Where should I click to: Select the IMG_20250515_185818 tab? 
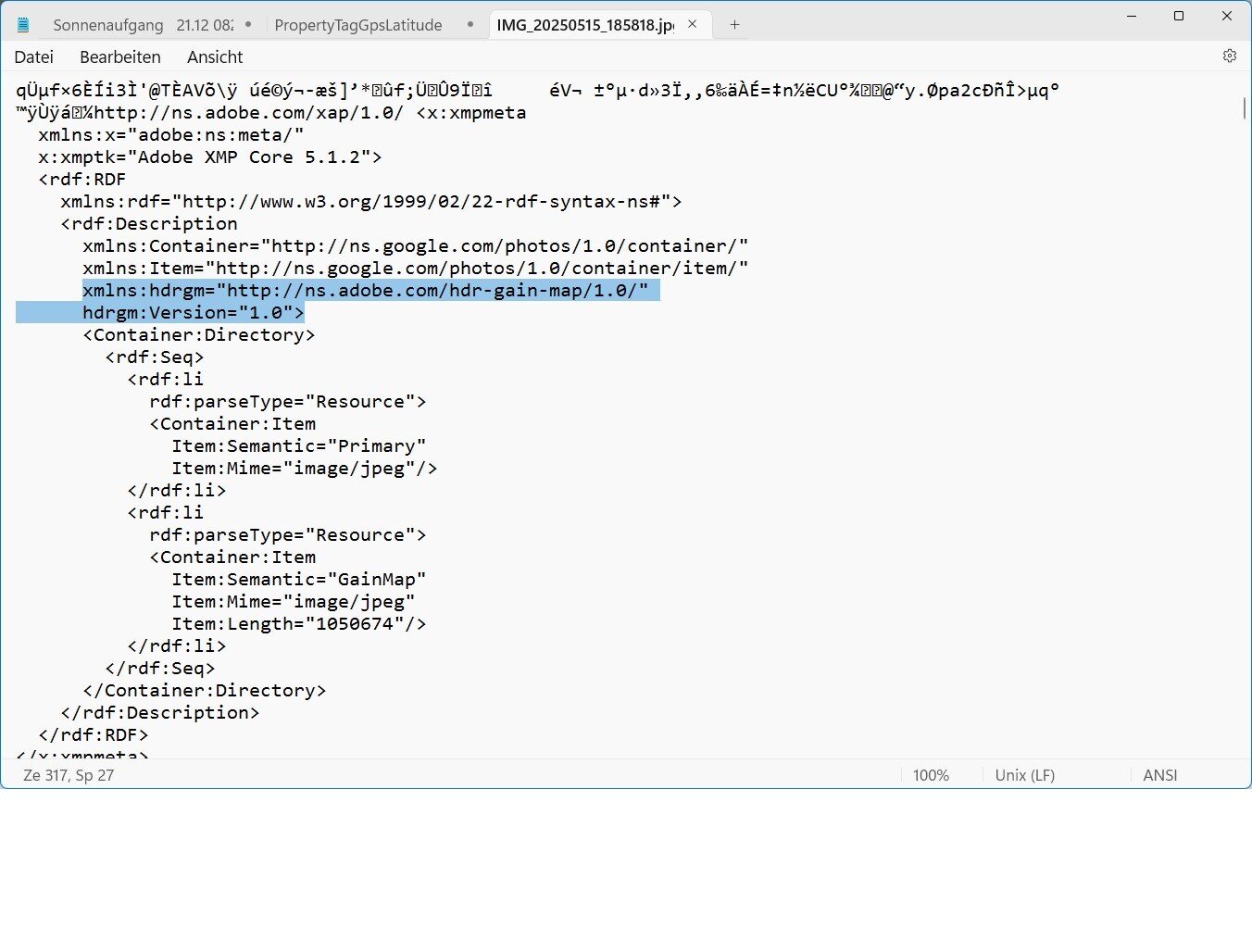(x=584, y=25)
